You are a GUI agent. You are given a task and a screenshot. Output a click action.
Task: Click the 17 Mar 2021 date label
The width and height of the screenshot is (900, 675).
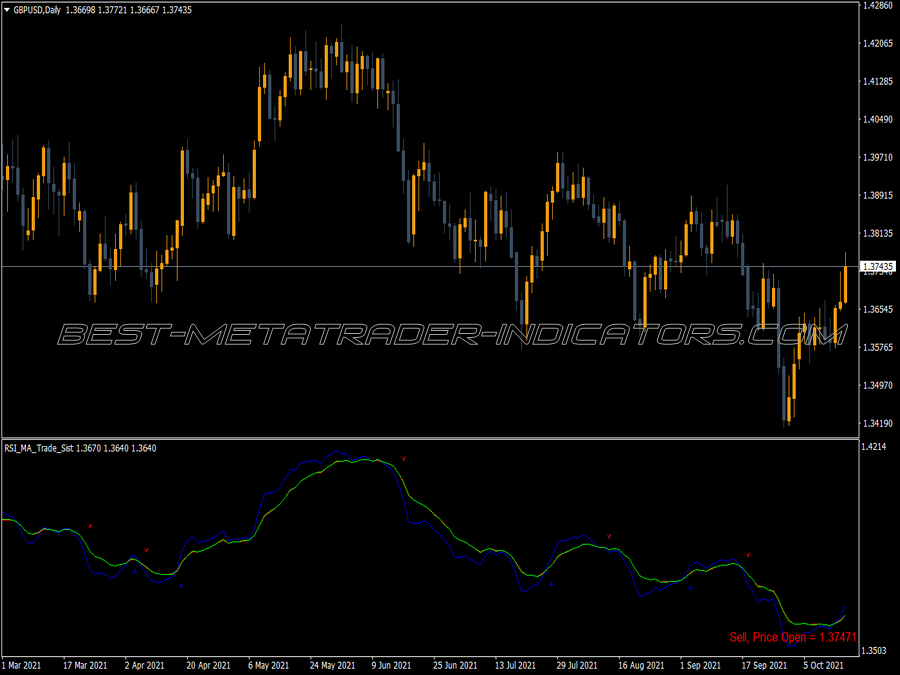click(85, 666)
